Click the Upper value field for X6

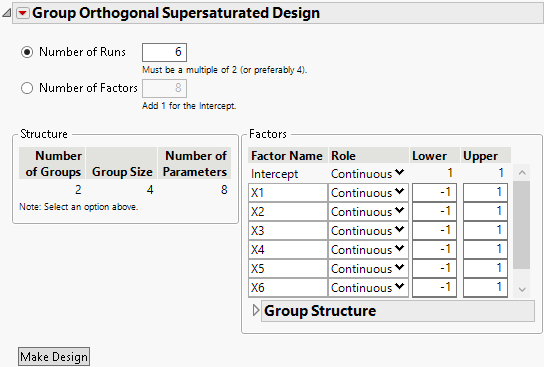[485, 288]
